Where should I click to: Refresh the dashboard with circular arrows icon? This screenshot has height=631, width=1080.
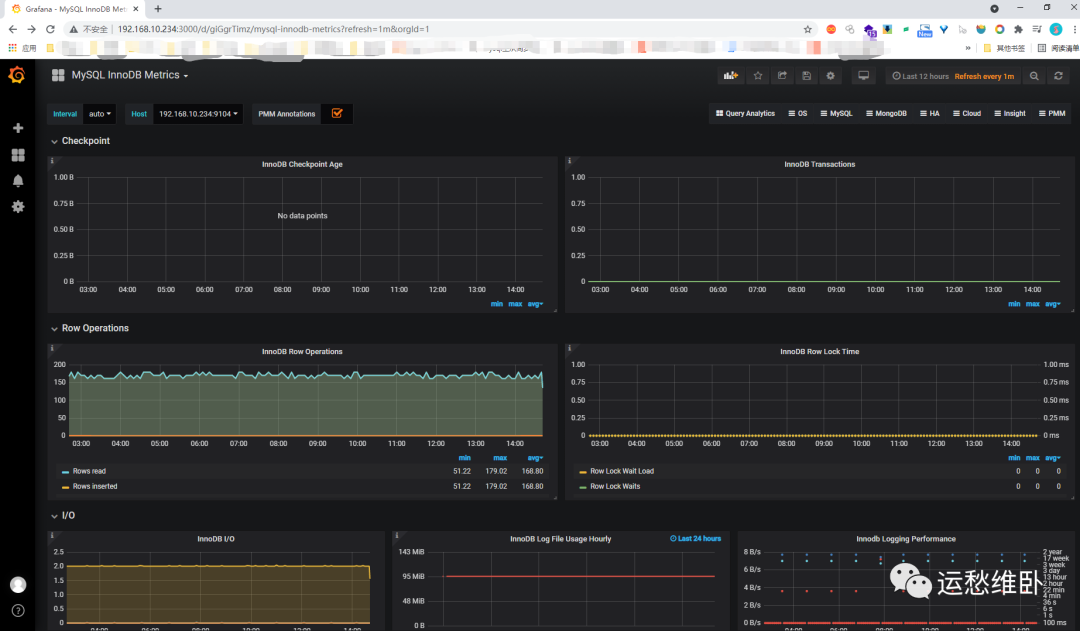point(1059,76)
